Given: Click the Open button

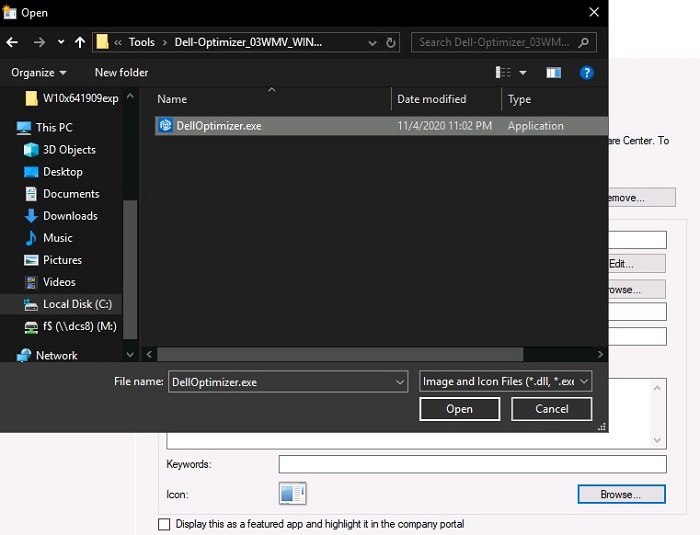Looking at the screenshot, I should pyautogui.click(x=459, y=409).
